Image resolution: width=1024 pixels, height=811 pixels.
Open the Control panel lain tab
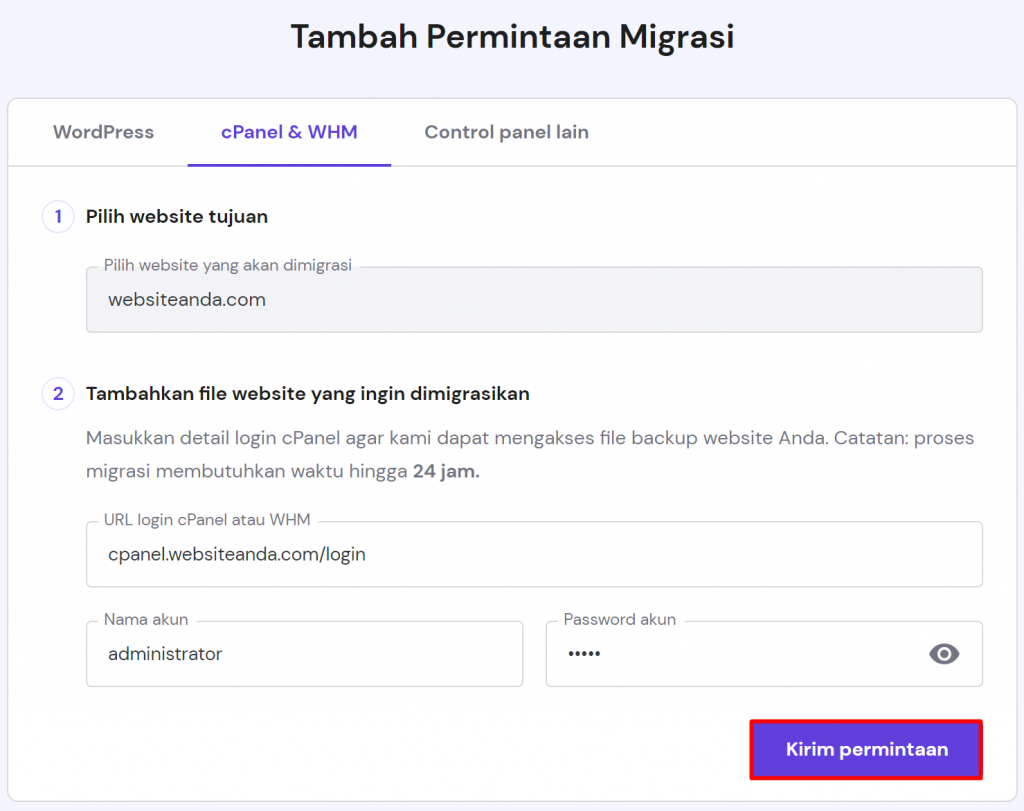(x=506, y=132)
